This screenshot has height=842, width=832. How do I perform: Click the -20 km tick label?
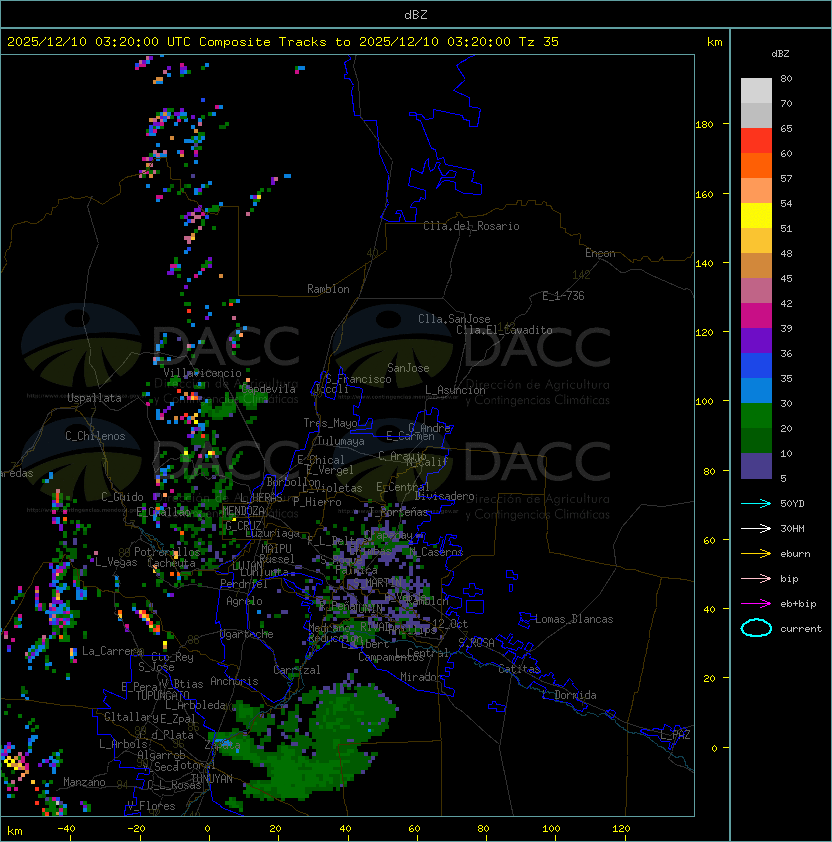(x=136, y=829)
